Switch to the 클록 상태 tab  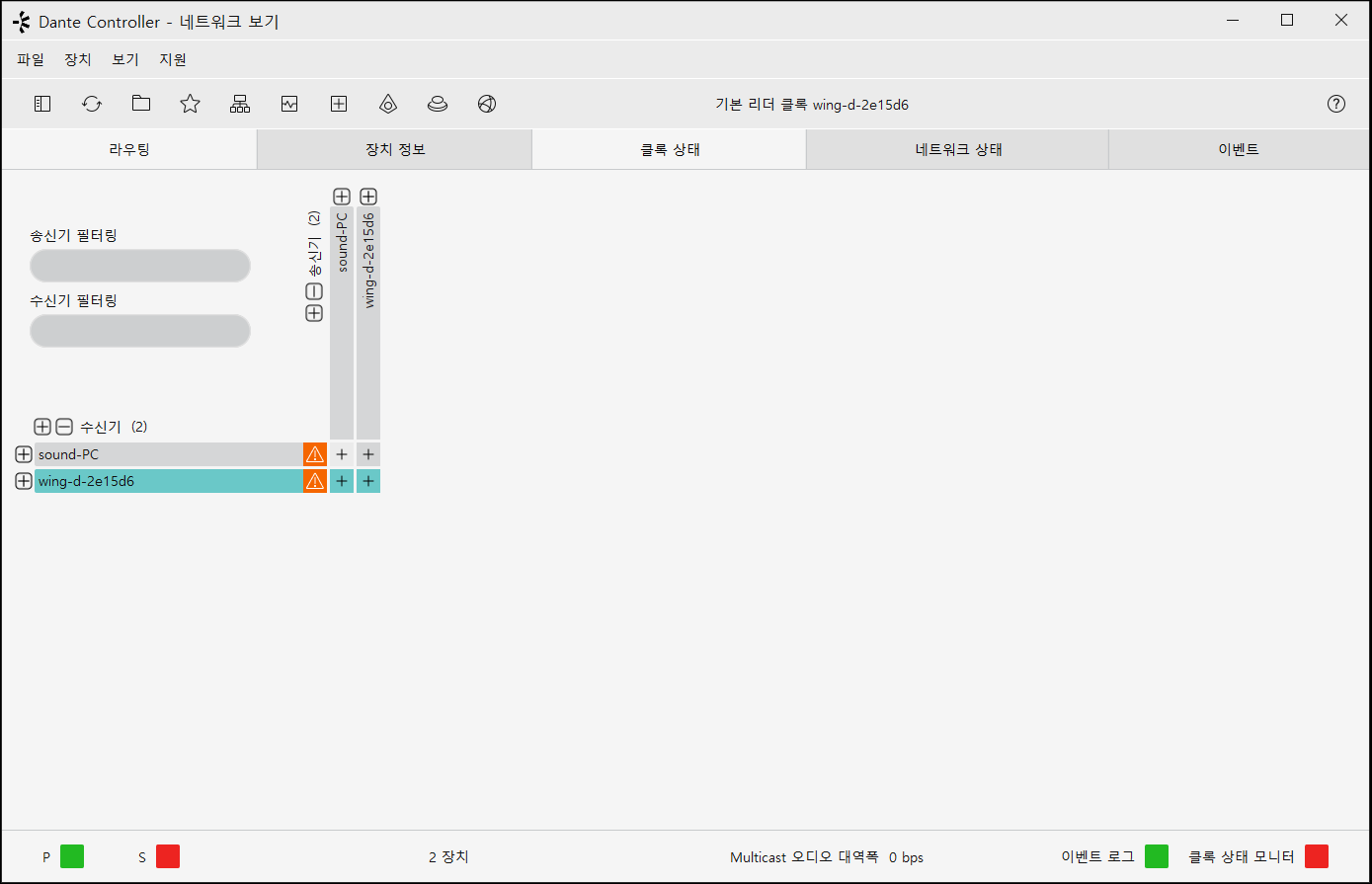coord(670,150)
